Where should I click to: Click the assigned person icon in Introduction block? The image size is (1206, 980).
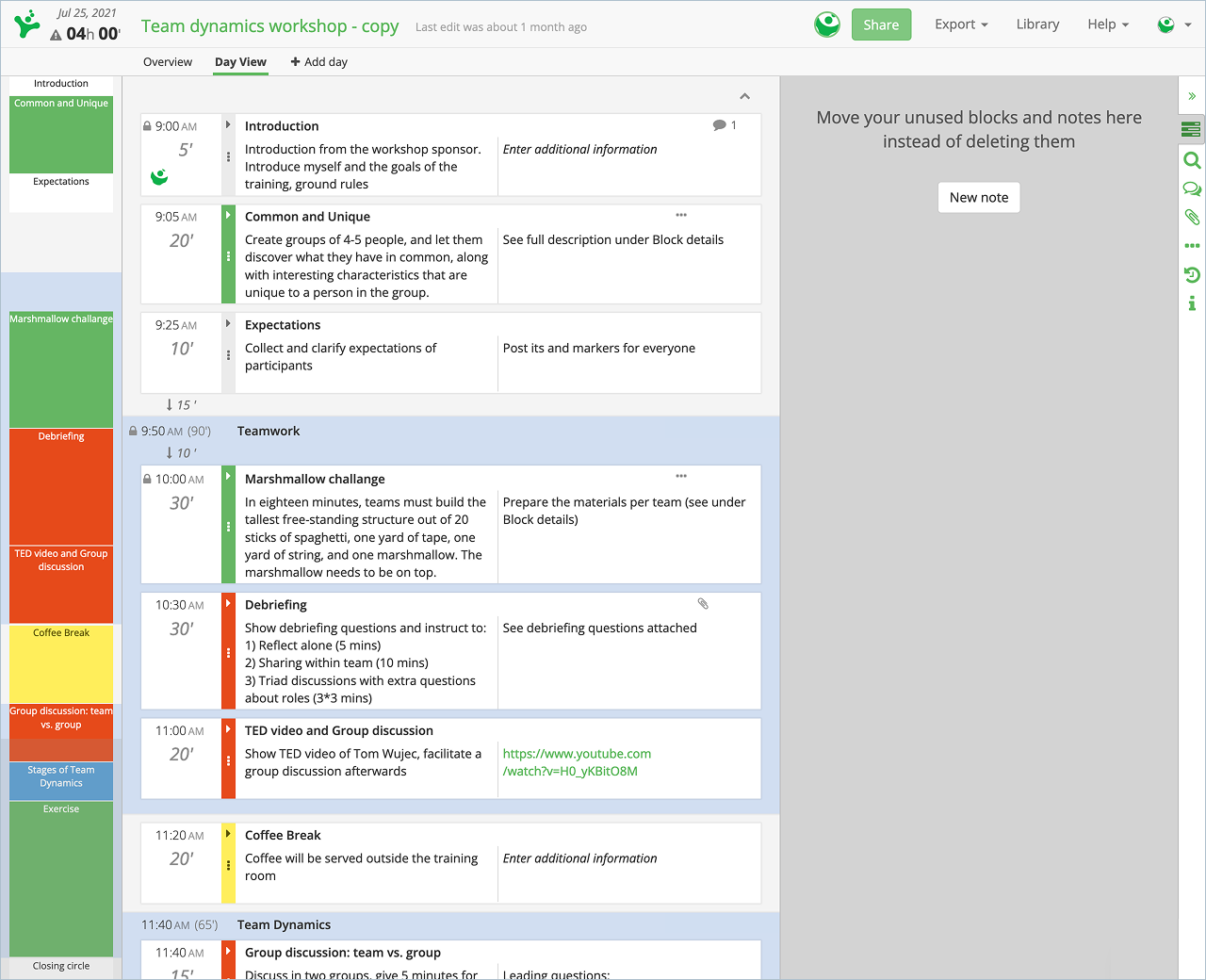(159, 176)
